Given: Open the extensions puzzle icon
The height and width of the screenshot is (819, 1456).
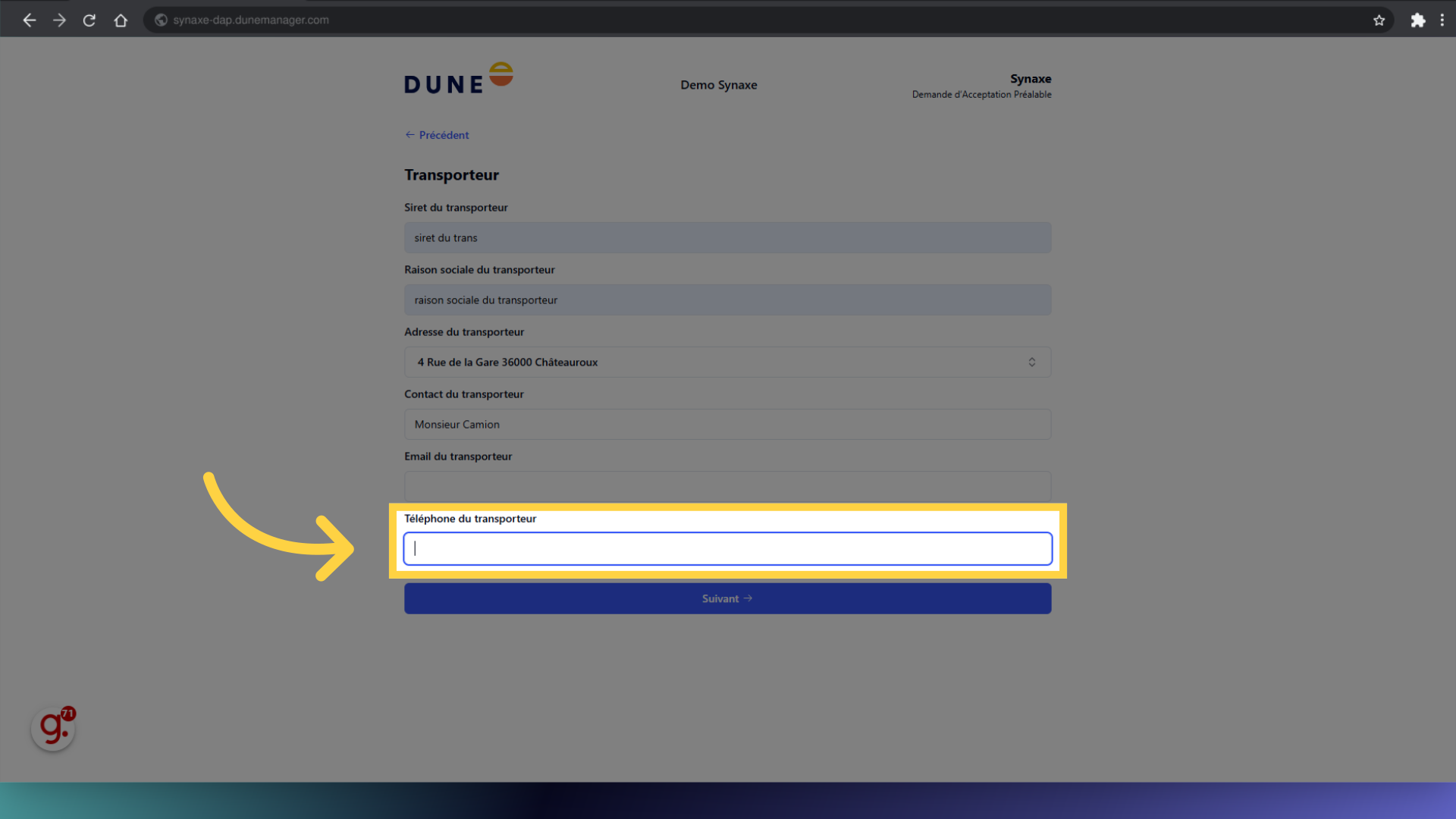Looking at the screenshot, I should tap(1417, 20).
